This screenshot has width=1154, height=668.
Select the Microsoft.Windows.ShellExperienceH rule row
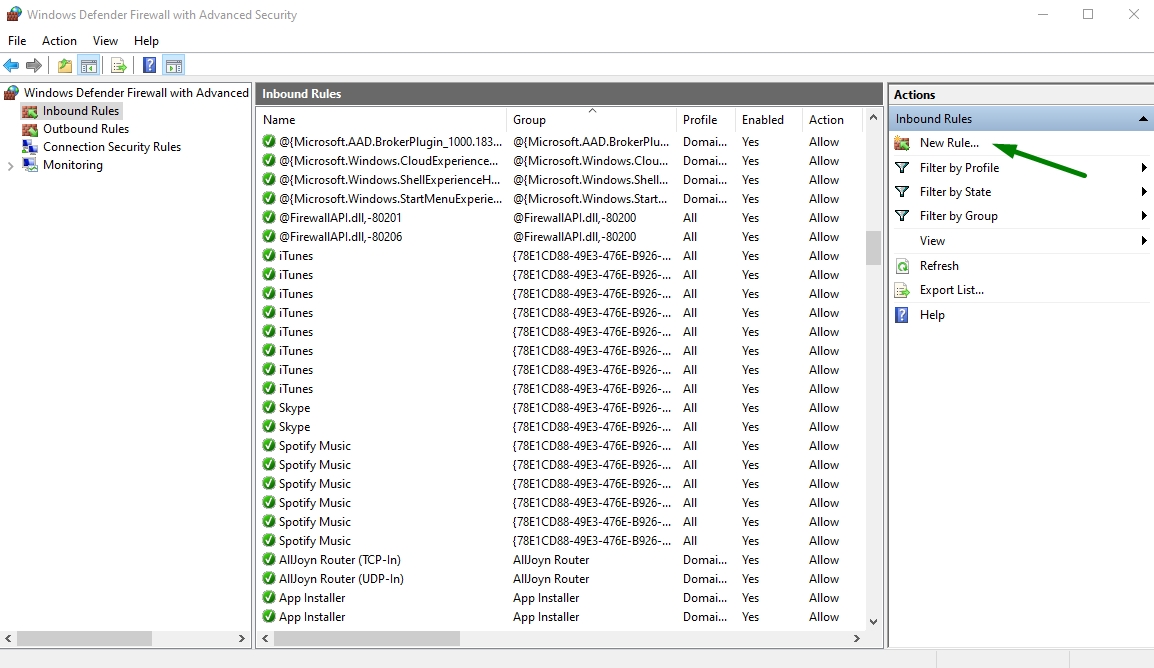coord(561,180)
